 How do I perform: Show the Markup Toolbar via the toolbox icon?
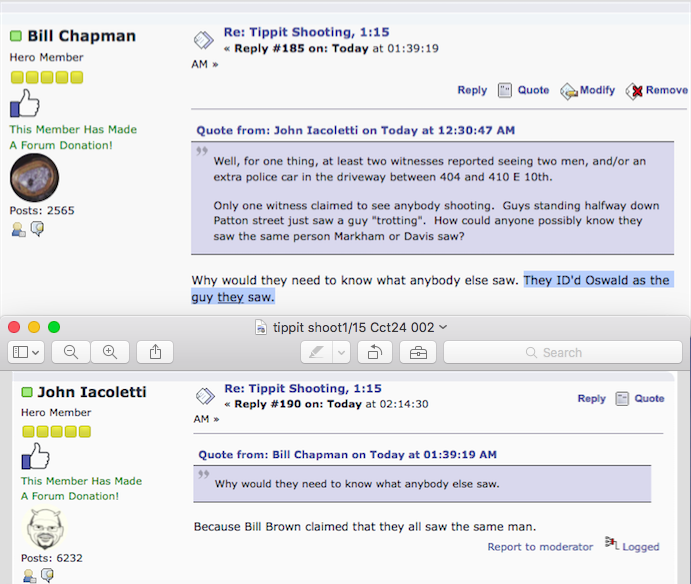click(x=418, y=352)
